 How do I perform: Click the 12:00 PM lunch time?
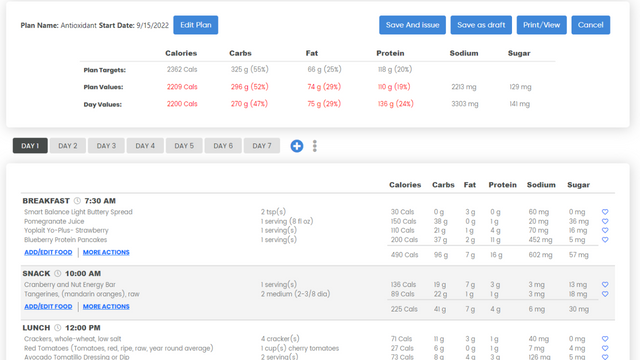83,328
